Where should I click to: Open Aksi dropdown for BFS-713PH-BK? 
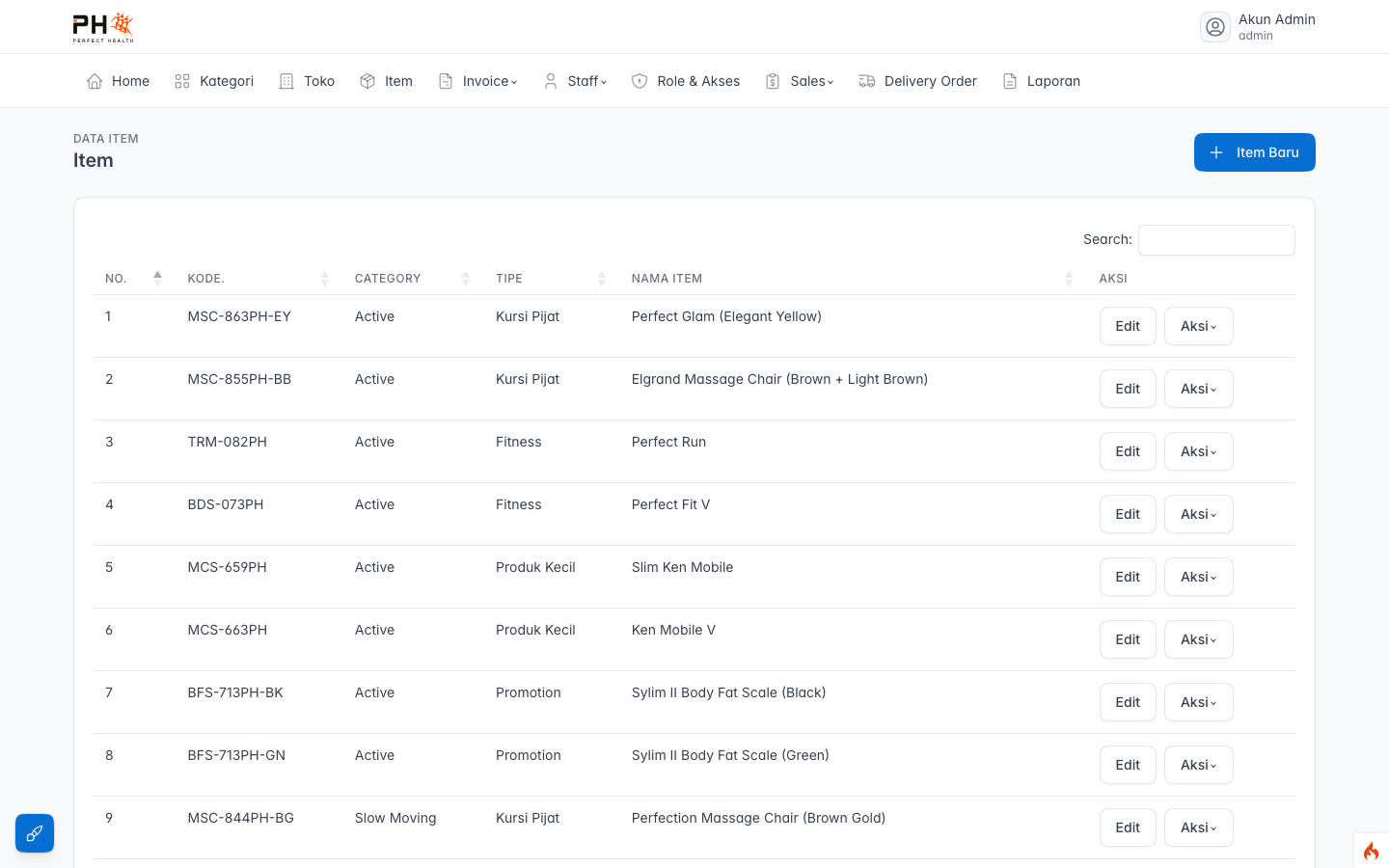1199,702
